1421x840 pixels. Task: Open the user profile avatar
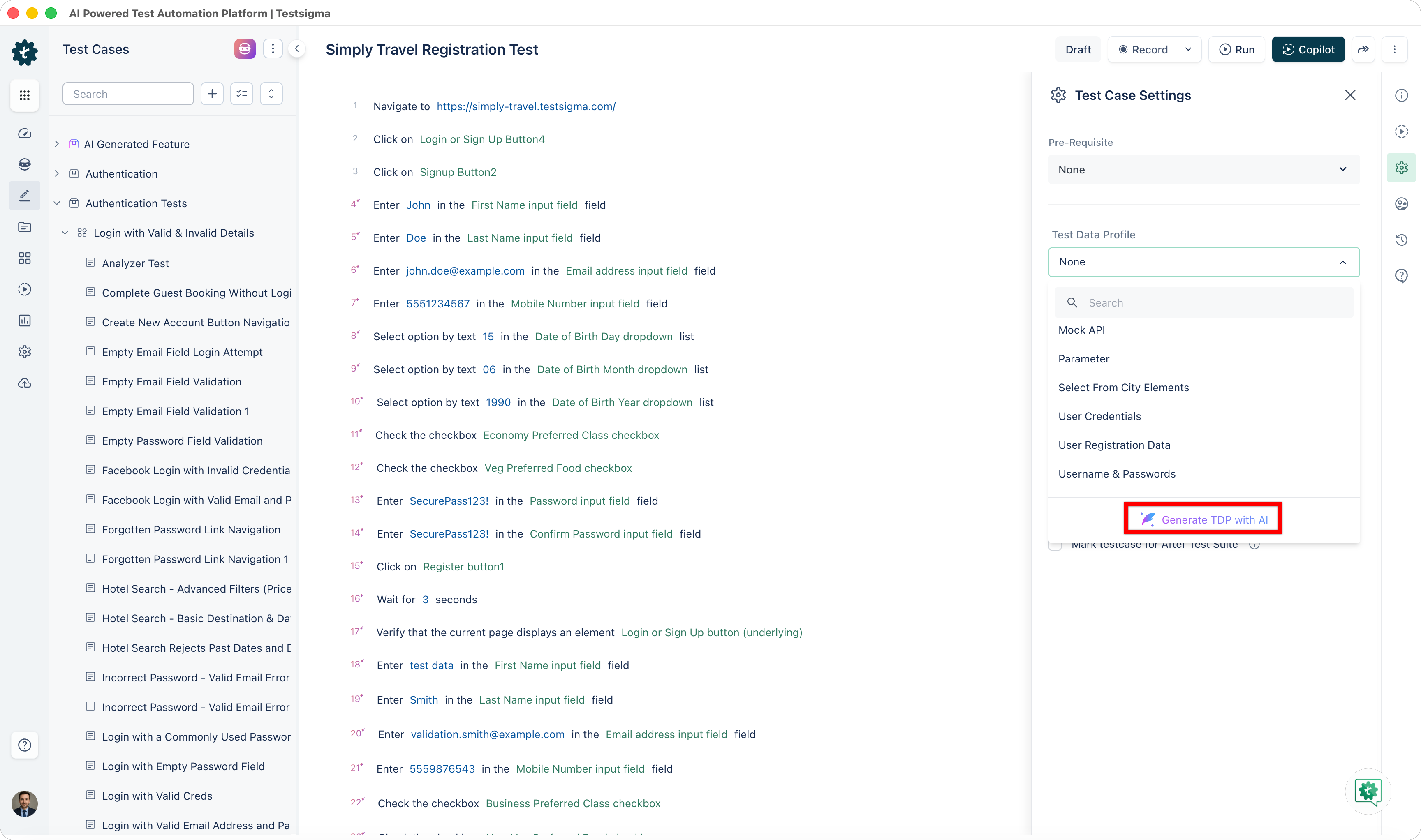(24, 804)
